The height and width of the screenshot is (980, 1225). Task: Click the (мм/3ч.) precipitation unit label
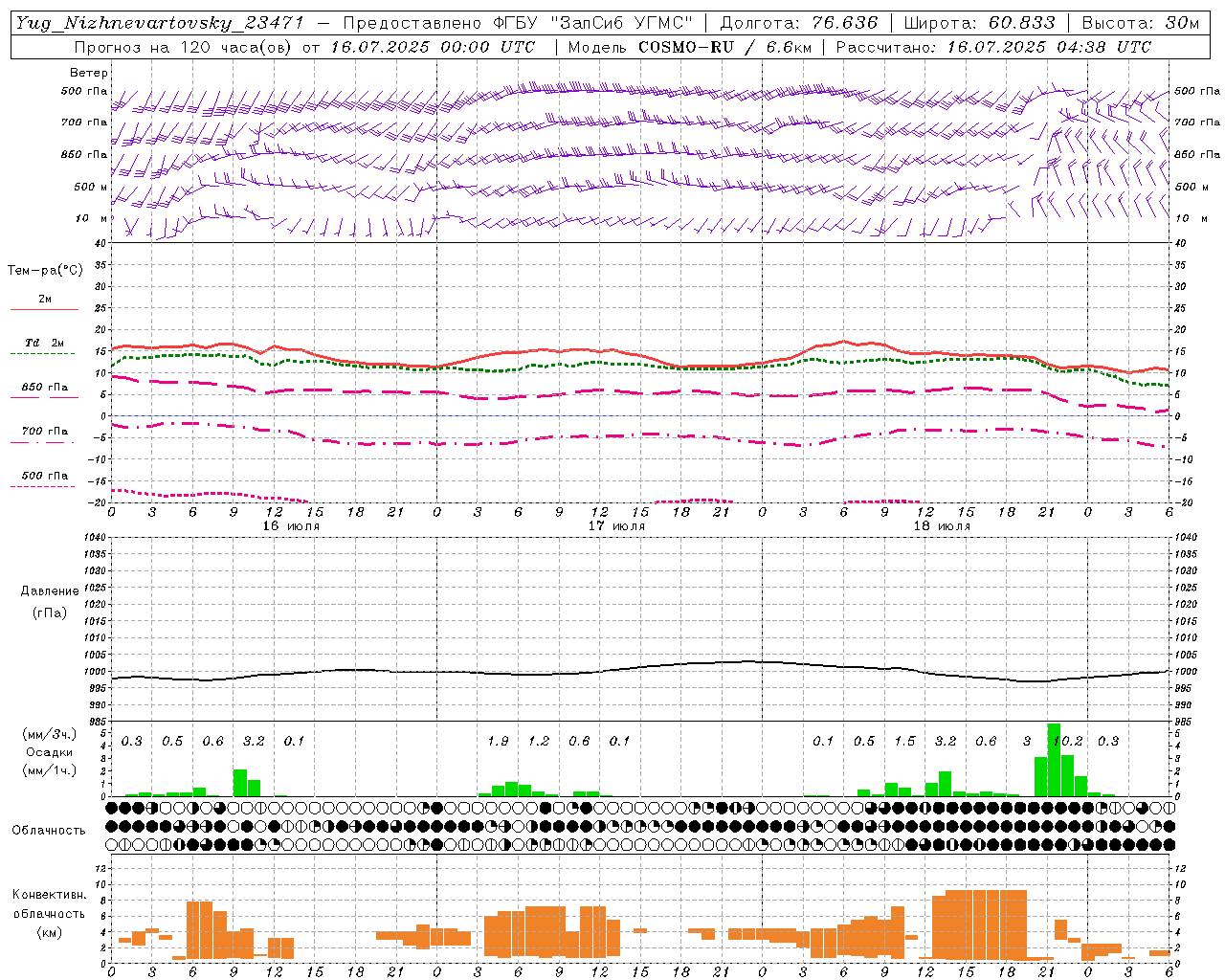coord(49,734)
